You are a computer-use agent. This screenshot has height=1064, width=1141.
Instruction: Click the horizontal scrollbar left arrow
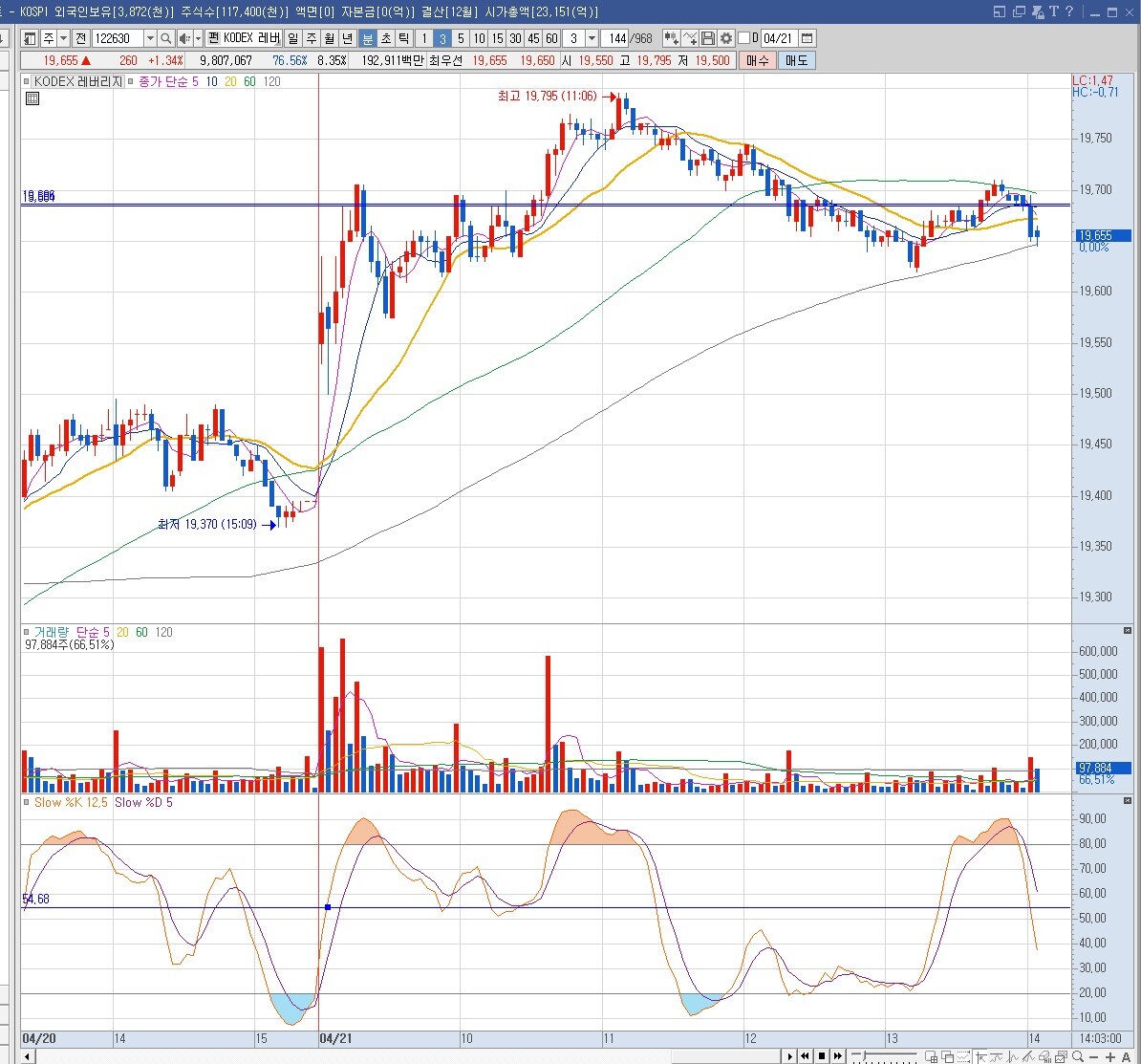27,1056
